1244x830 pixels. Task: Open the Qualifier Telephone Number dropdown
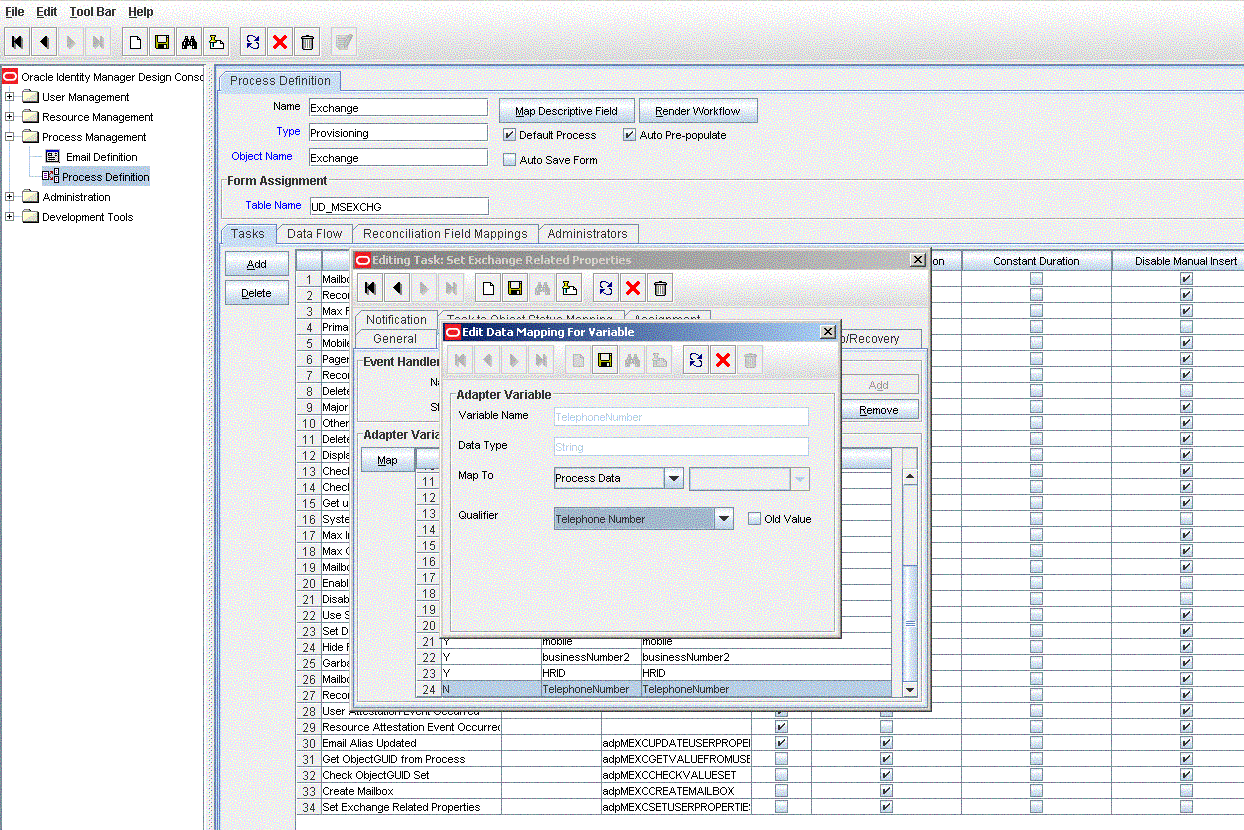click(x=725, y=519)
